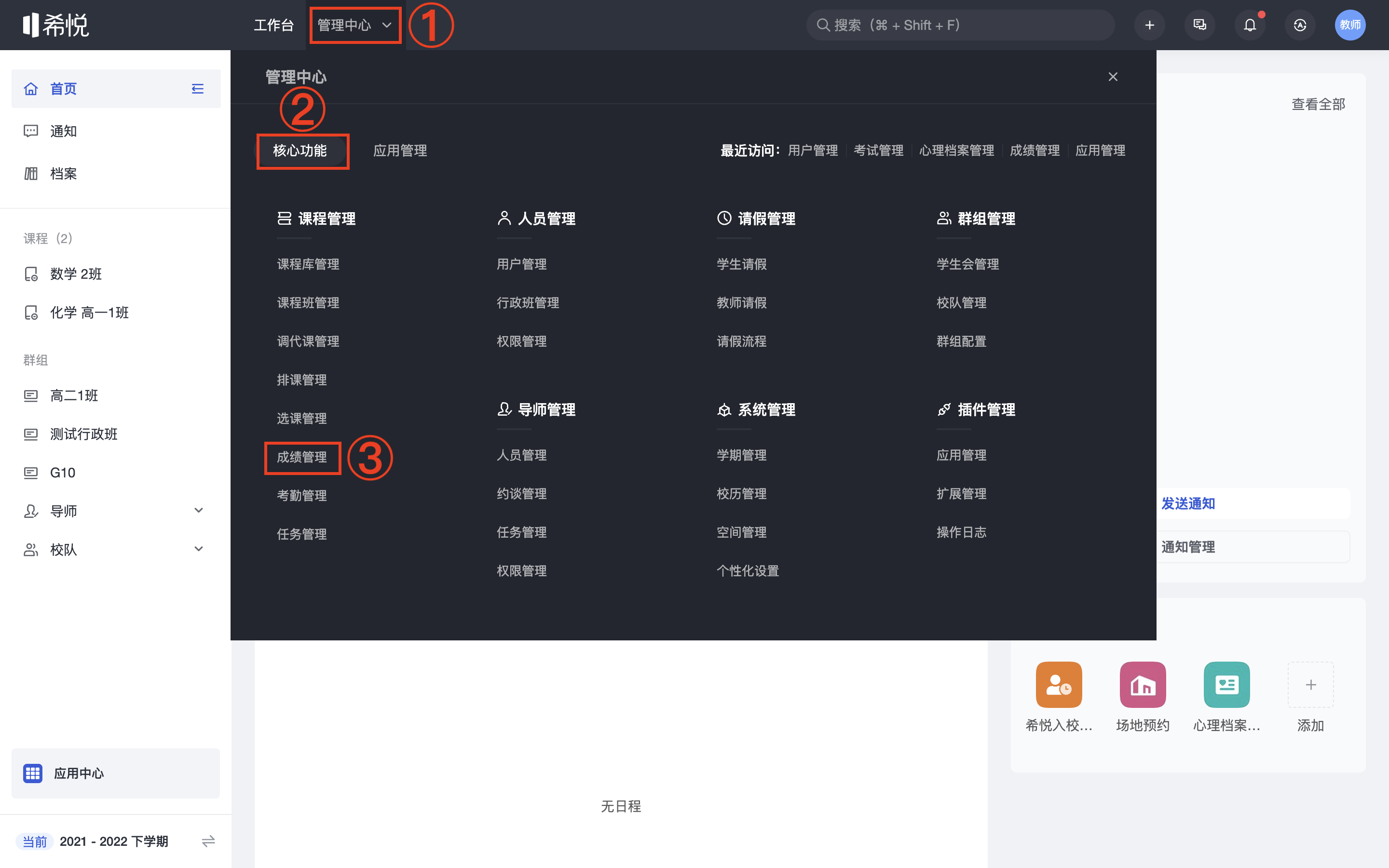The width and height of the screenshot is (1389, 868).
Task: Open 学生请假 menu entry
Action: click(x=742, y=264)
